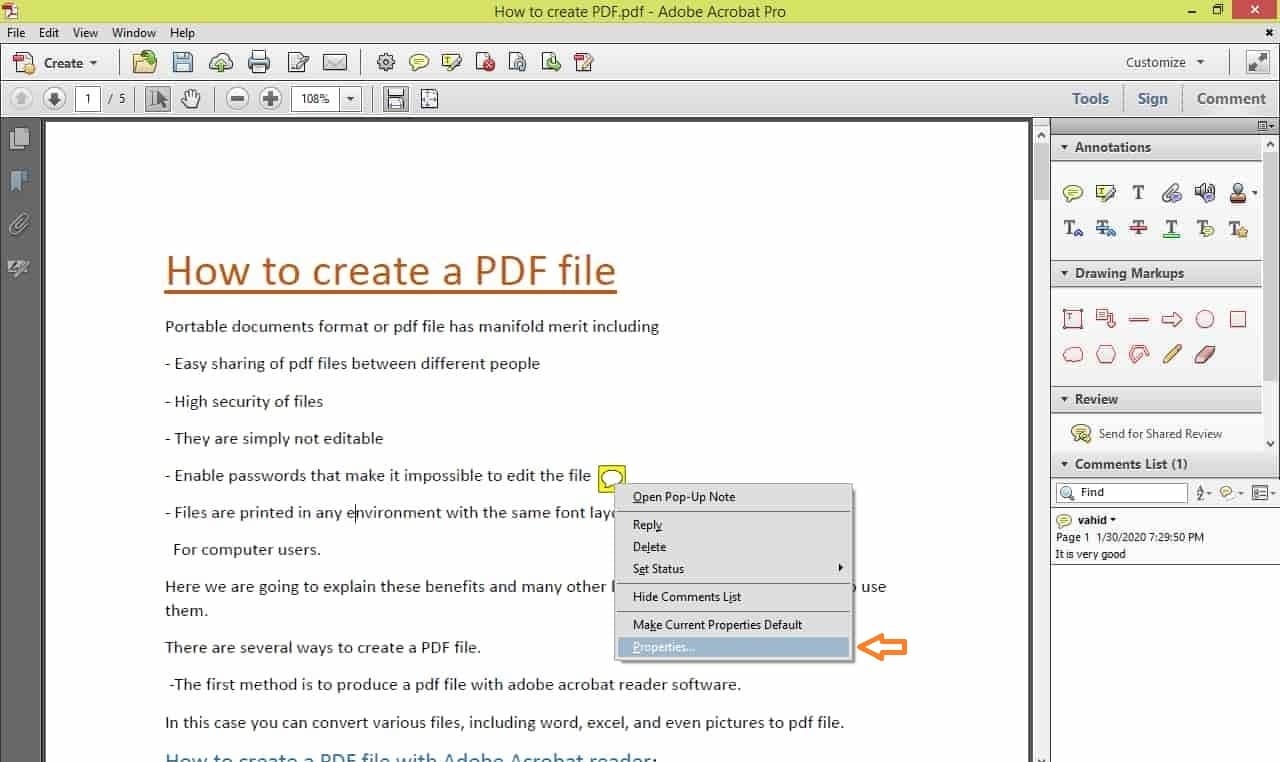Open the zoom level dropdown
The width and height of the screenshot is (1280, 762).
tap(350, 98)
